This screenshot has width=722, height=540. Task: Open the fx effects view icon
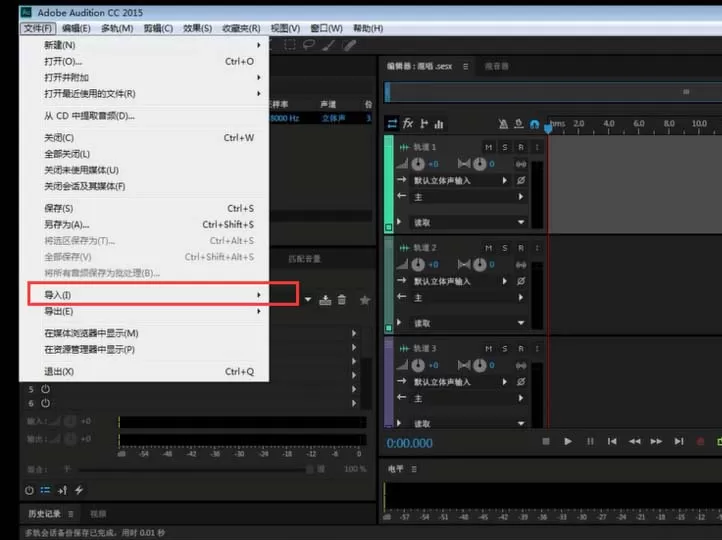[x=408, y=123]
